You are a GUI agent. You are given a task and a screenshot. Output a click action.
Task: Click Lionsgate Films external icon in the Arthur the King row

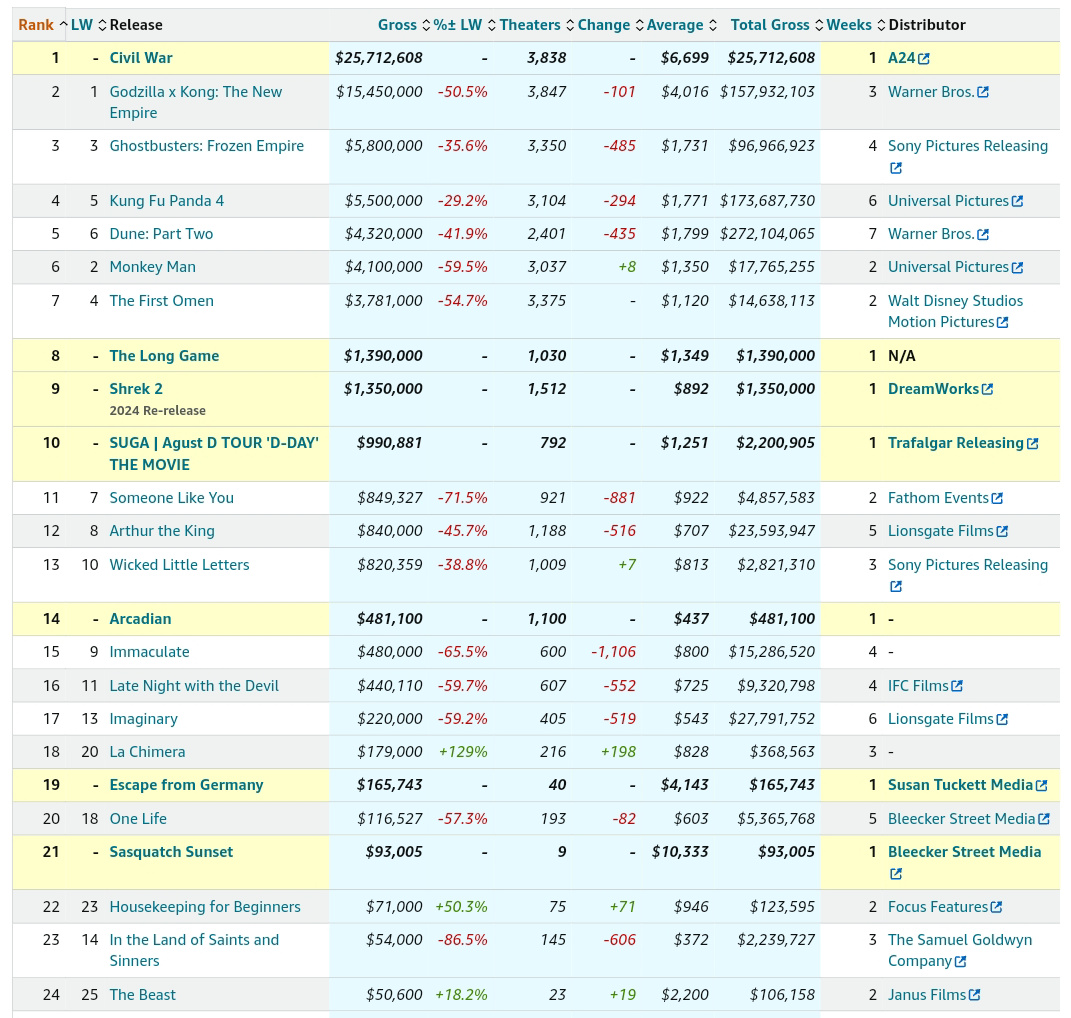(1002, 532)
